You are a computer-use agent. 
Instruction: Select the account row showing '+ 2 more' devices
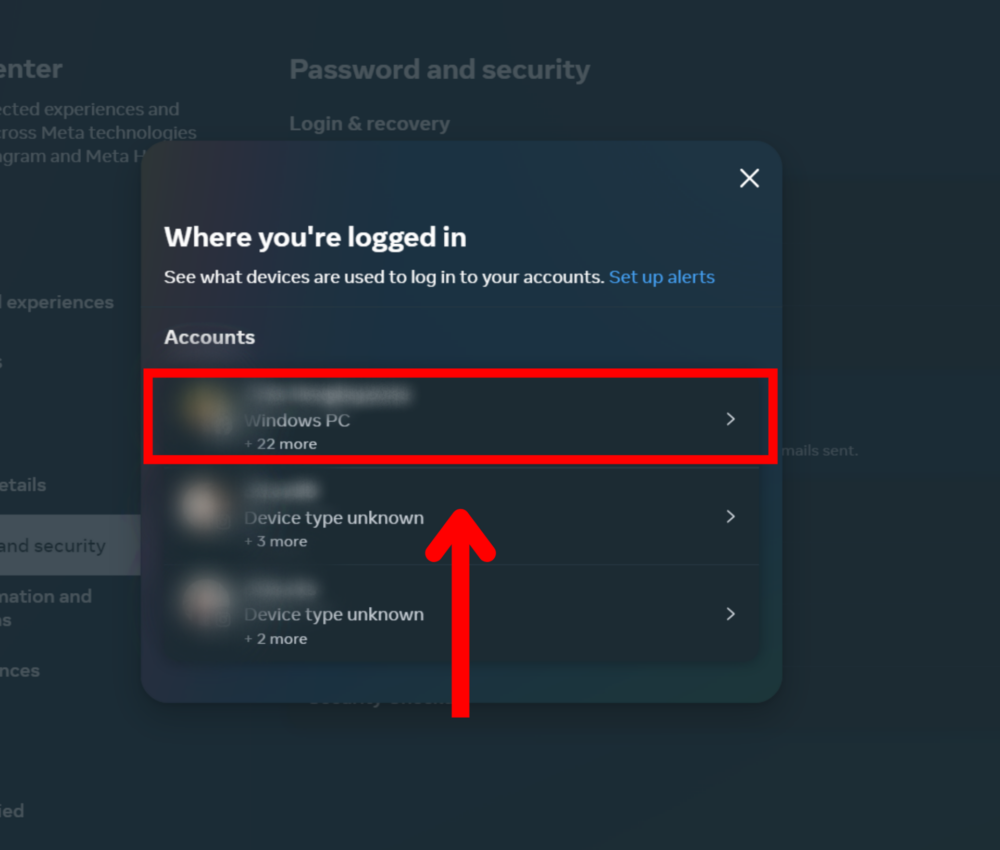pyautogui.click(x=460, y=613)
